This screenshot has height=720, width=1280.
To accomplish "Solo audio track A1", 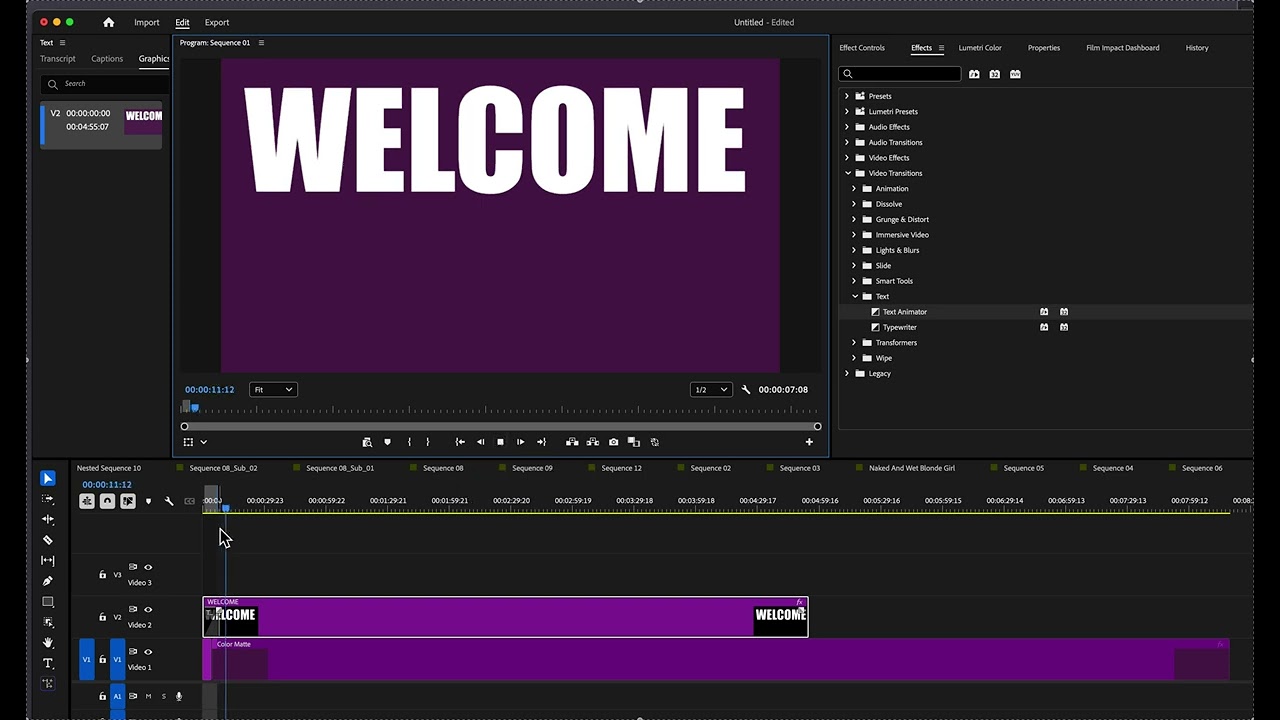I will 164,696.
